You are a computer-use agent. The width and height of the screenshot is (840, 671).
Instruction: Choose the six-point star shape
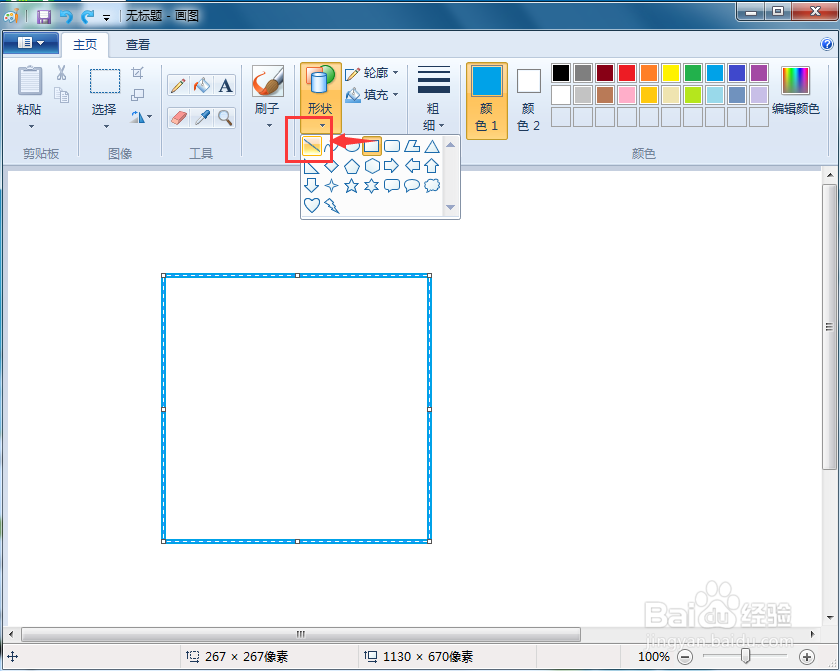click(372, 186)
